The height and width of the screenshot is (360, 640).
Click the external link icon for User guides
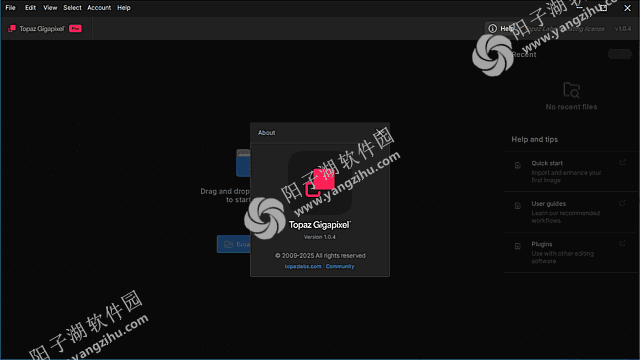[x=622, y=203]
